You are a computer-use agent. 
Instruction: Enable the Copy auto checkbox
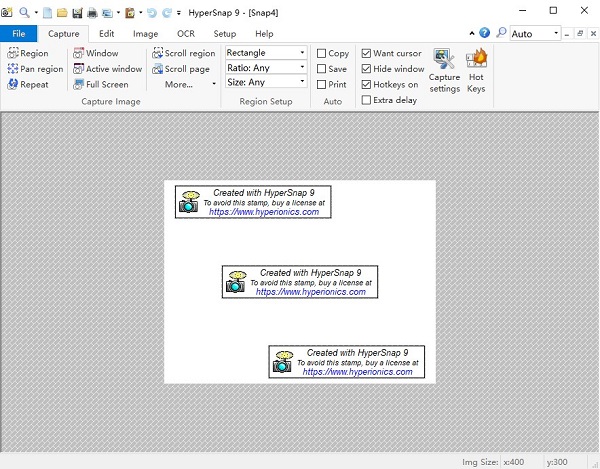tap(321, 53)
